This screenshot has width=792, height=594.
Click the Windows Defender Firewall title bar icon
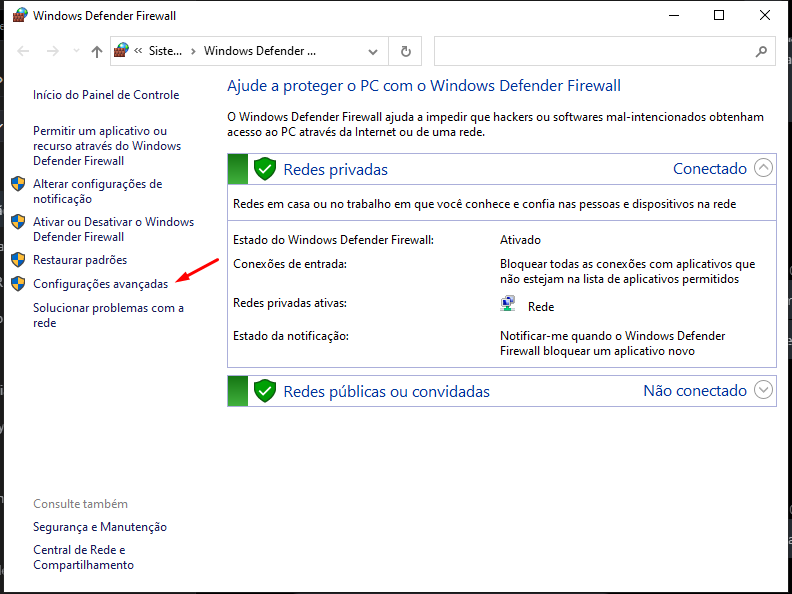(20, 15)
